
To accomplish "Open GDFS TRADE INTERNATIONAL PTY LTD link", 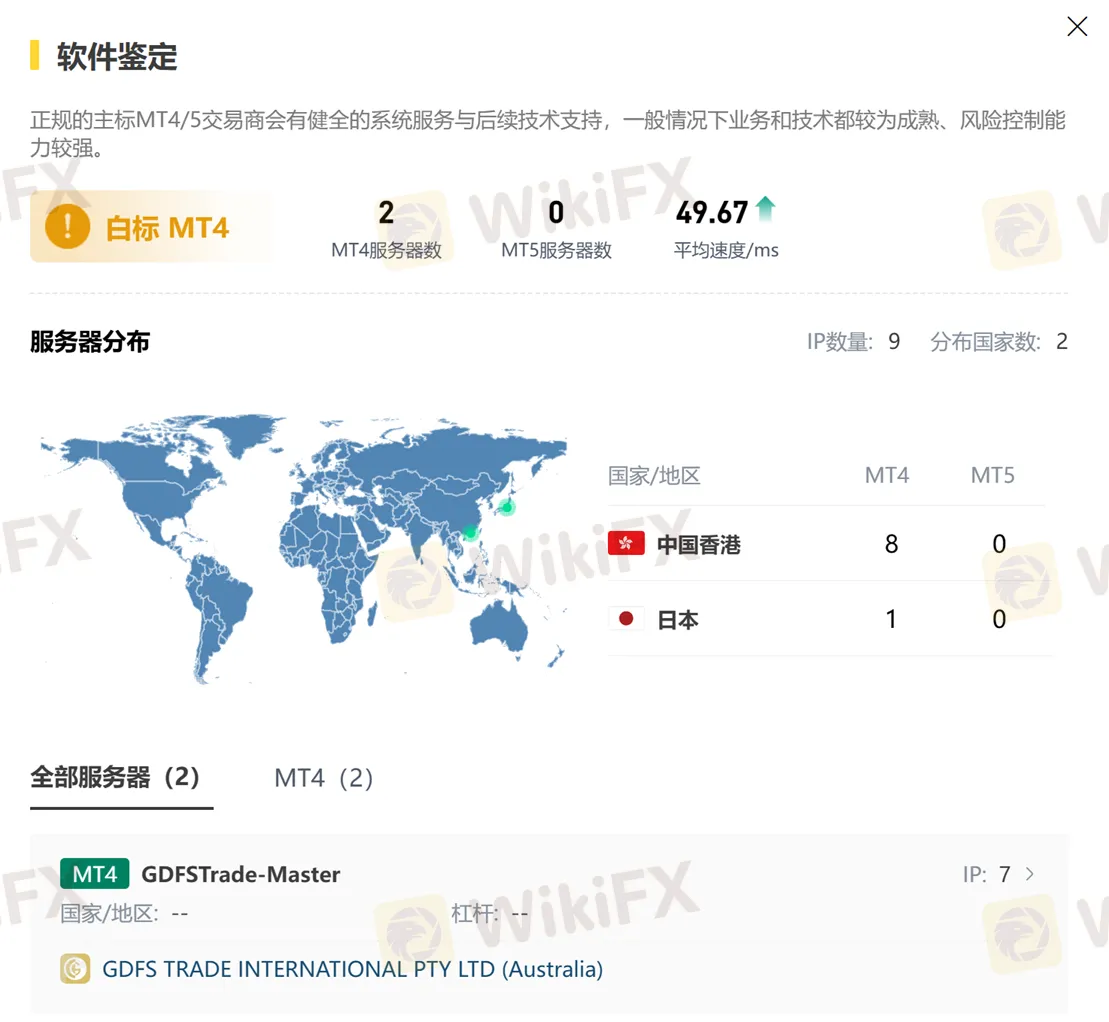I will point(352,969).
